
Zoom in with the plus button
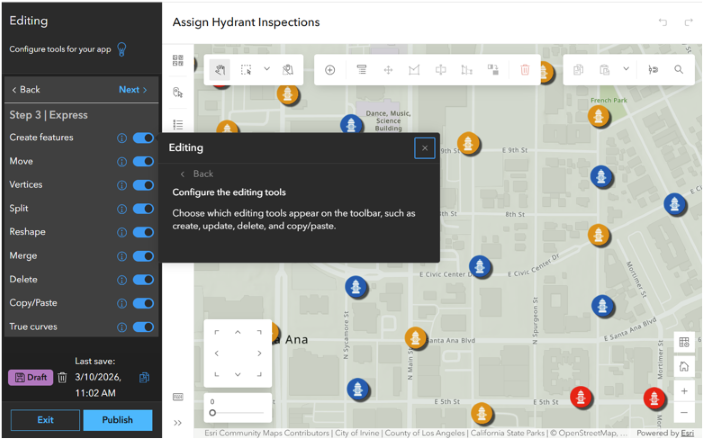point(684,391)
